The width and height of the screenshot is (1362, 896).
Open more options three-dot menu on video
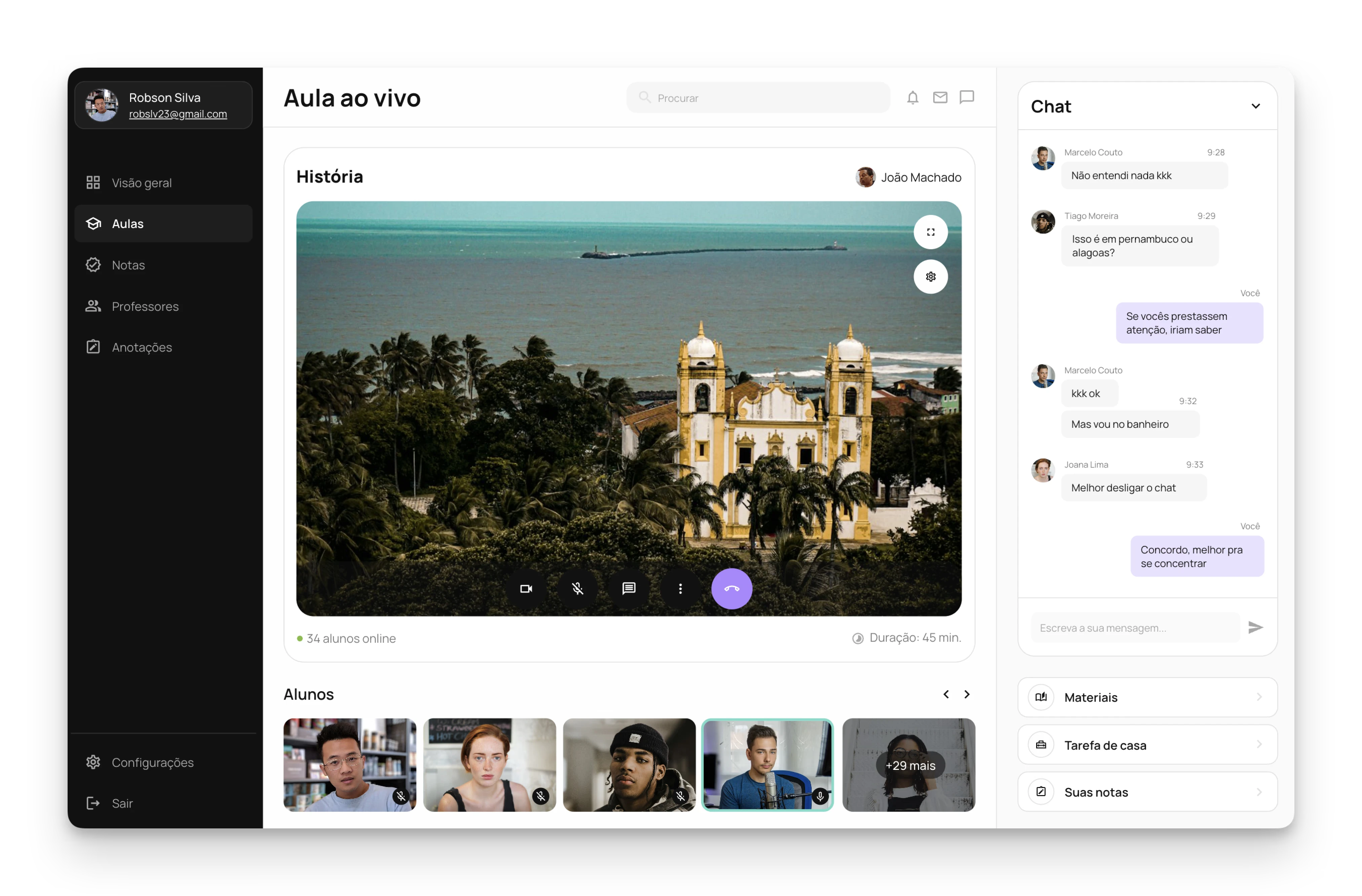click(x=680, y=588)
